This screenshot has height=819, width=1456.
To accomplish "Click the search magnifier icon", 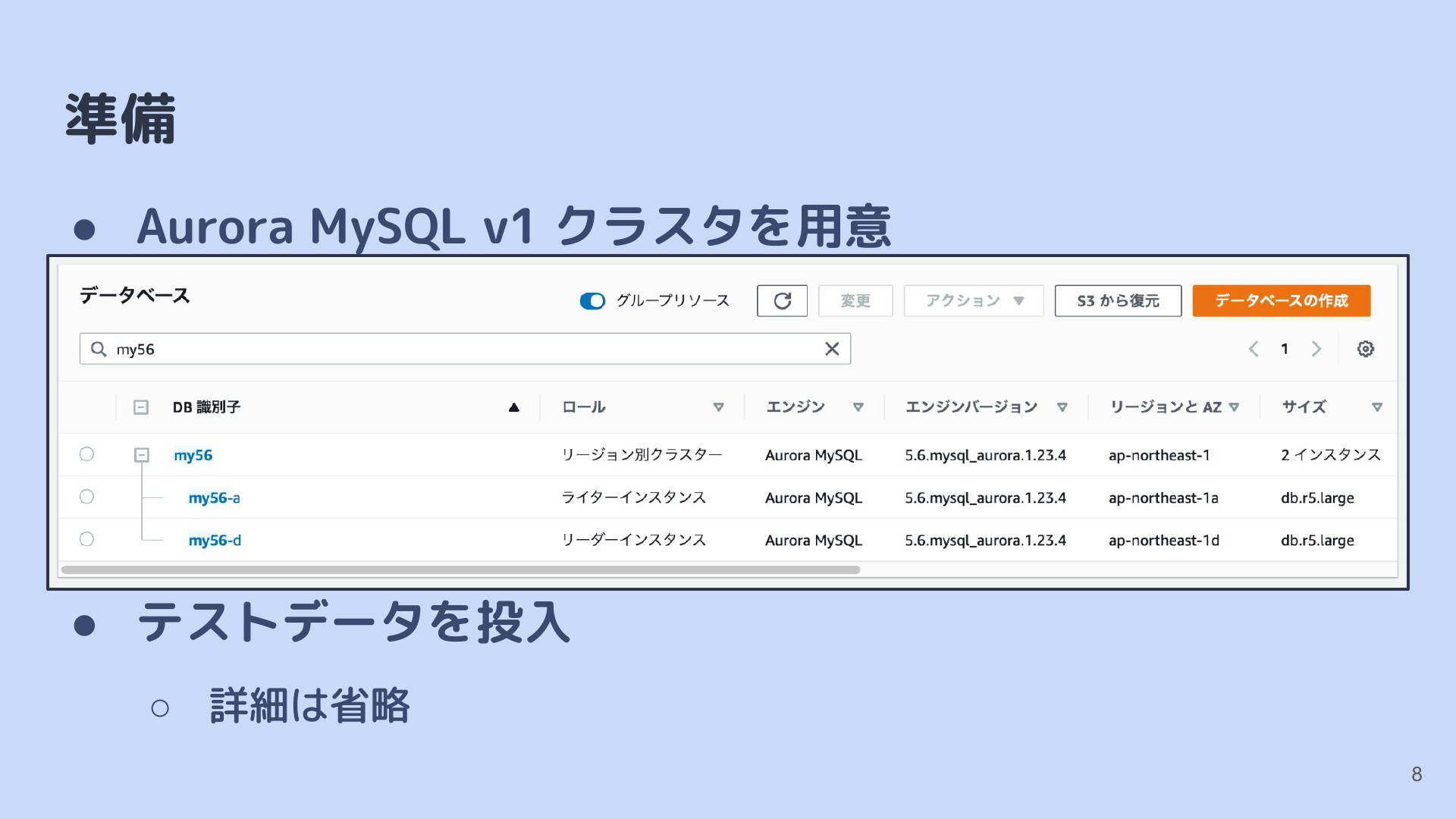I will point(99,349).
